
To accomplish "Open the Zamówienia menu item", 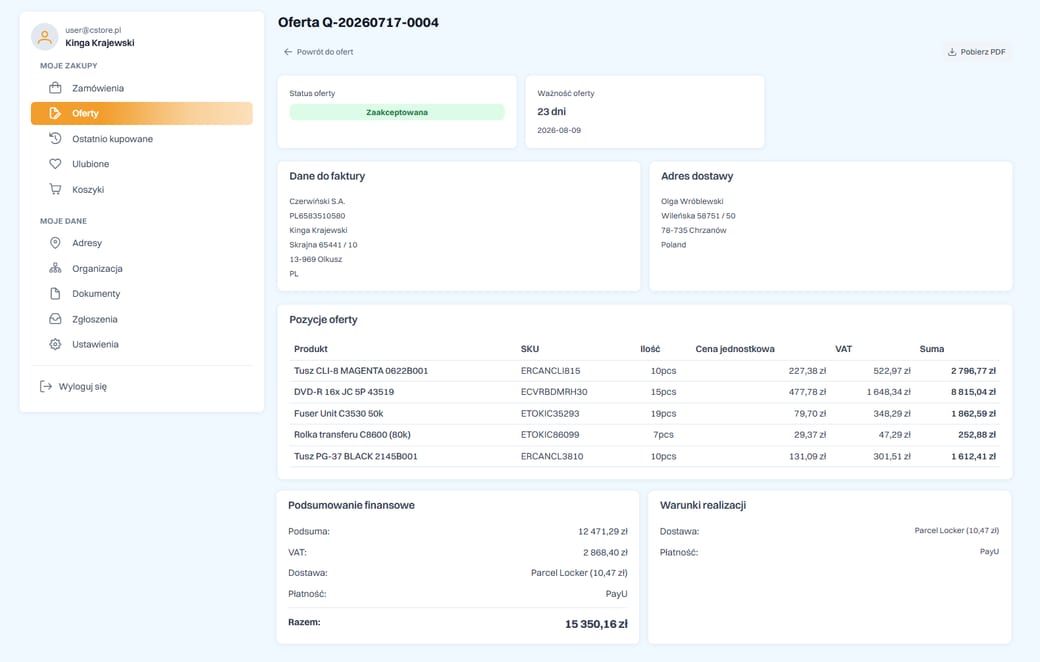I will tap(141, 88).
